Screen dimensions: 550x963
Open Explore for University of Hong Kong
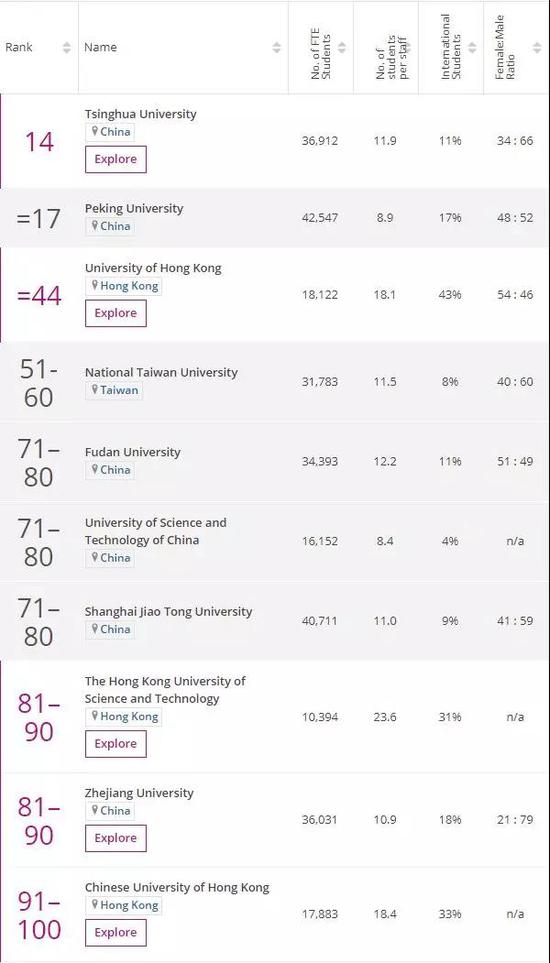point(115,313)
